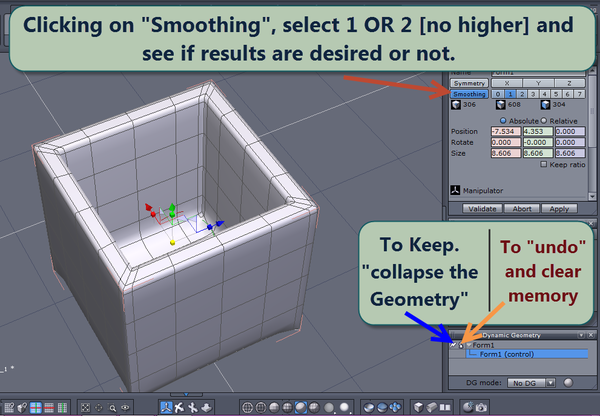Click the cube primitive icon in bottom toolbar
600x416 pixels.
[418, 408]
